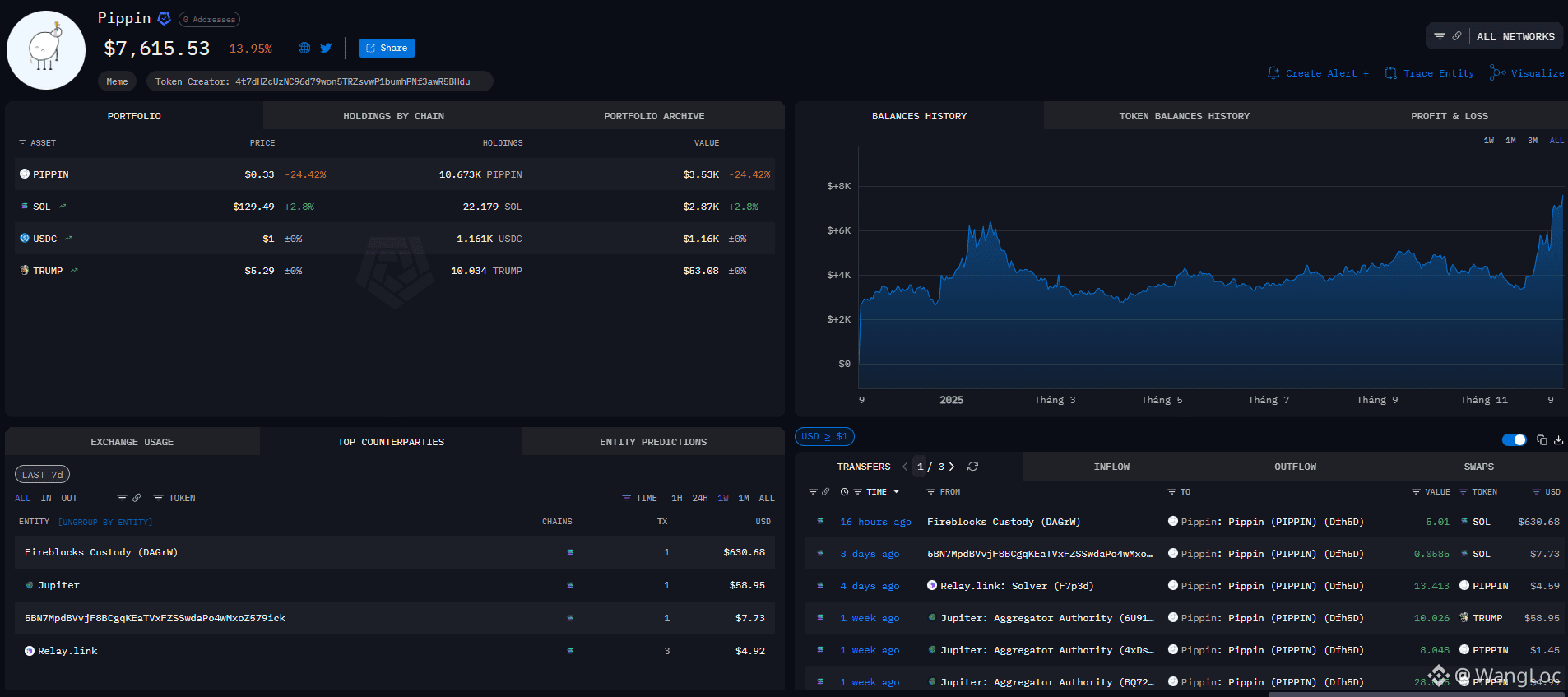Image resolution: width=1568 pixels, height=697 pixels.
Task: Copy transfers using the copy icon
Action: click(1542, 440)
